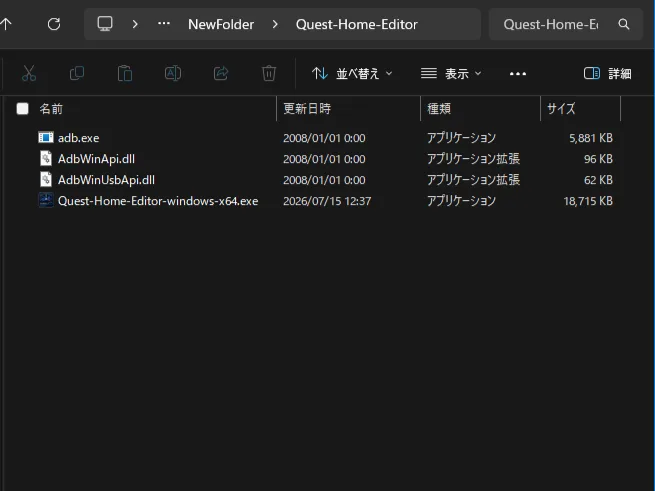Tick the select-all checkbox beside 名前

[x=23, y=109]
